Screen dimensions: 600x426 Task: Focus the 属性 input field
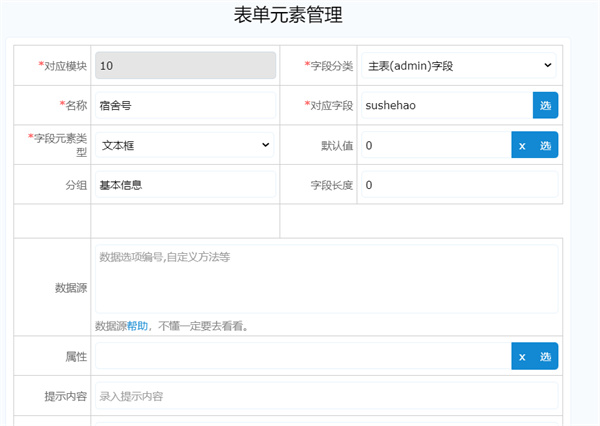click(303, 356)
